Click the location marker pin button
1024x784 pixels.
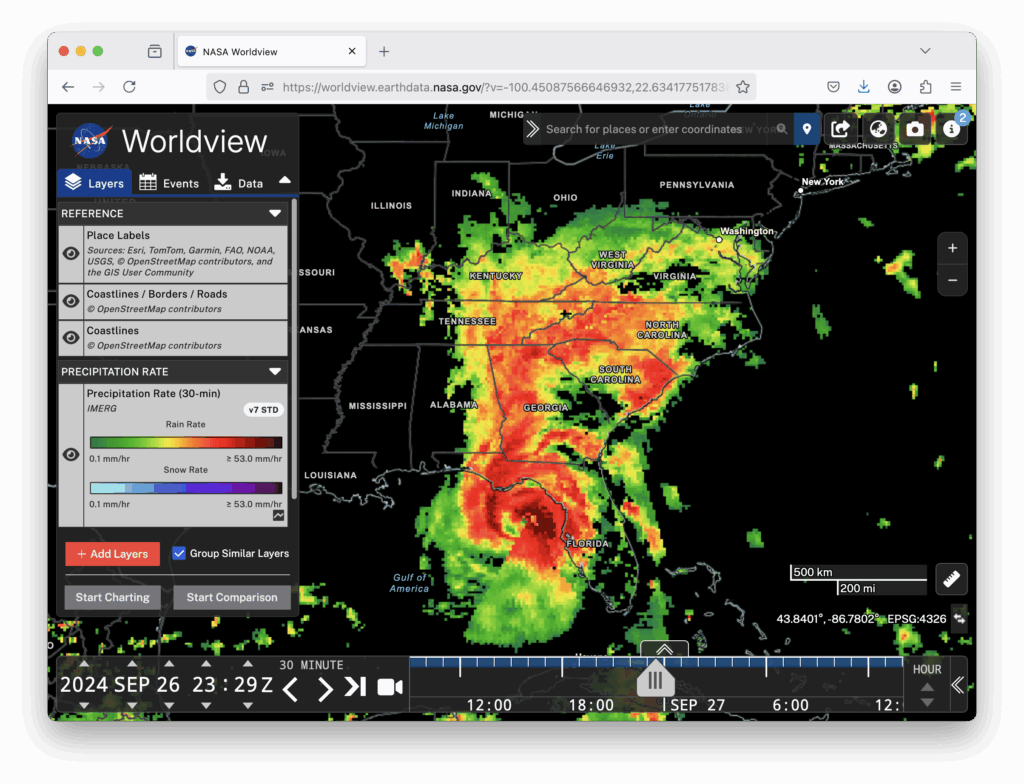tap(807, 129)
